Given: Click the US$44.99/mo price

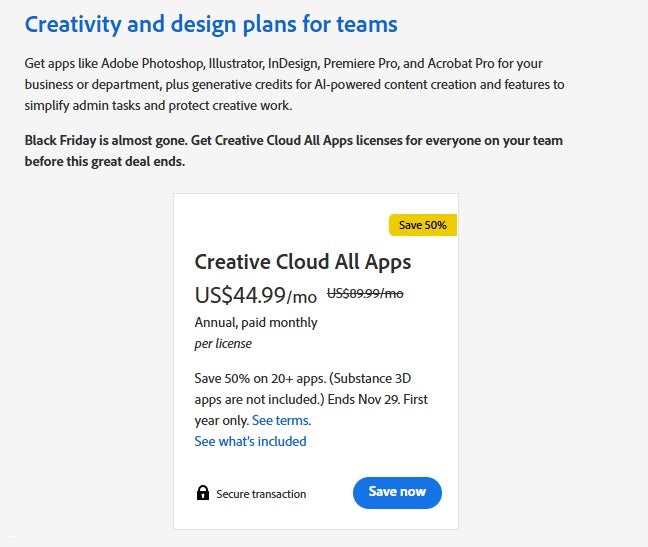Looking at the screenshot, I should coord(256,295).
